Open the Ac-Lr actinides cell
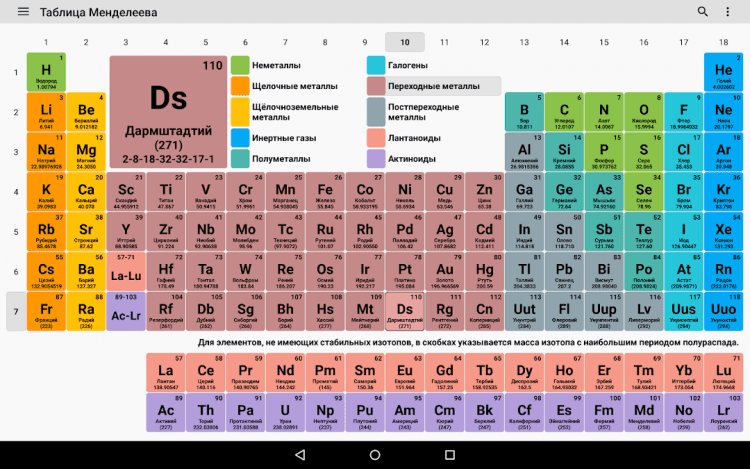The width and height of the screenshot is (750, 469). (x=126, y=312)
